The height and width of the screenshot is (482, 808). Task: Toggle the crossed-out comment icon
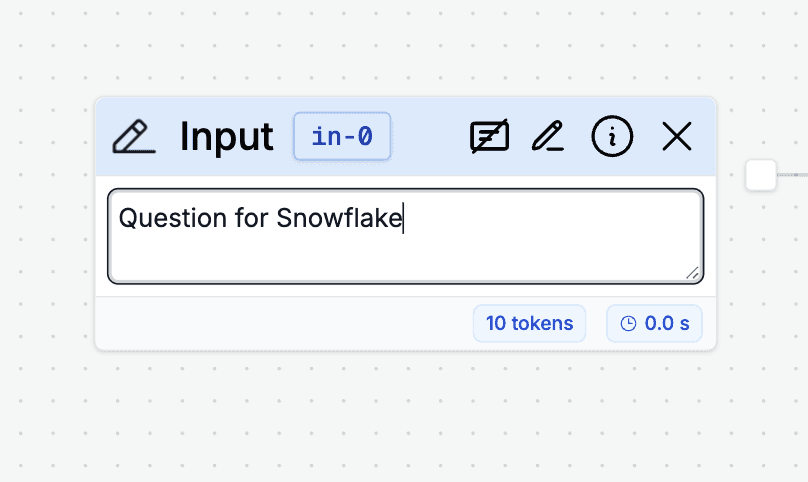coord(490,137)
